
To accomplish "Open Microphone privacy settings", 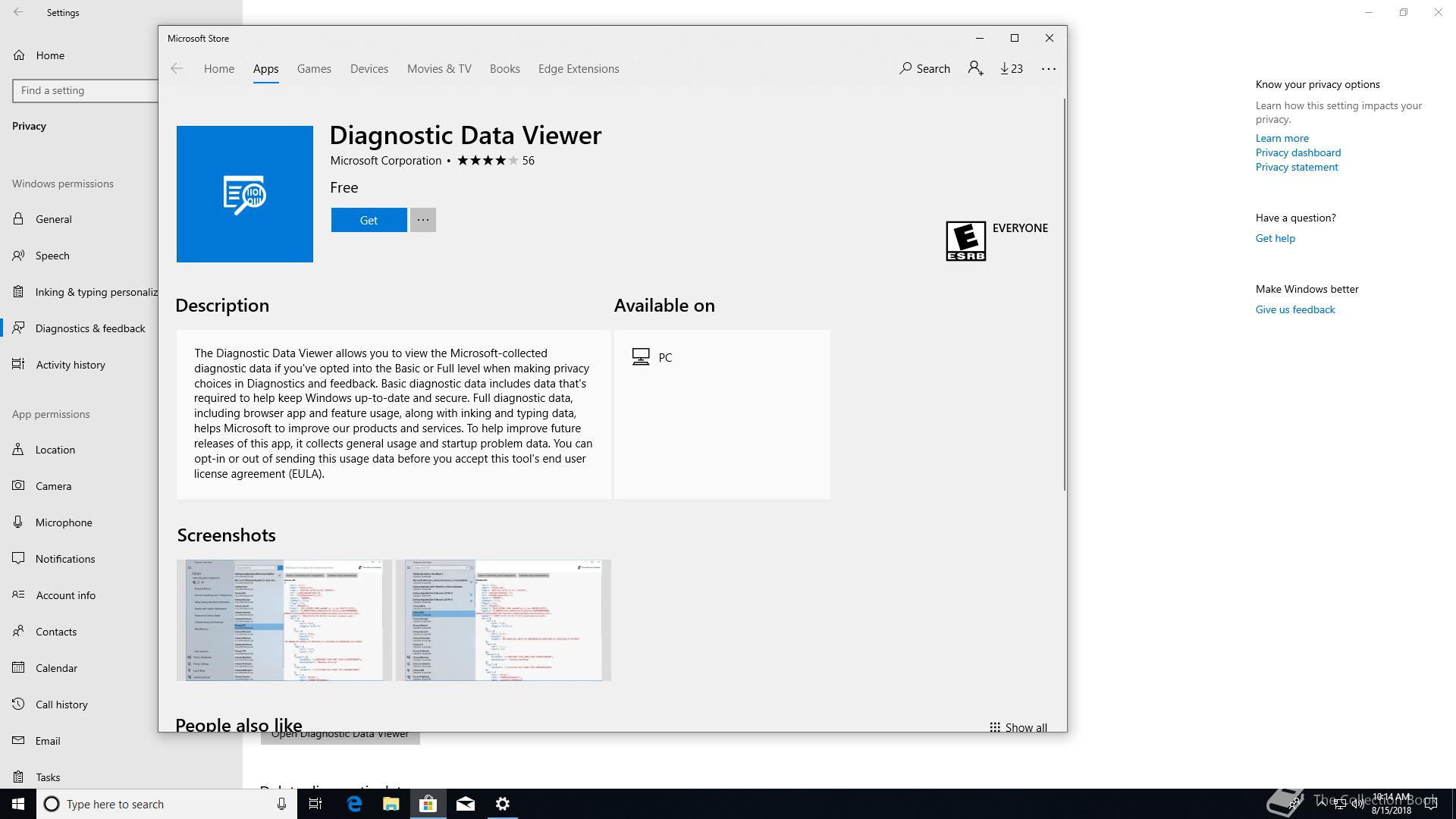I will click(x=79, y=522).
